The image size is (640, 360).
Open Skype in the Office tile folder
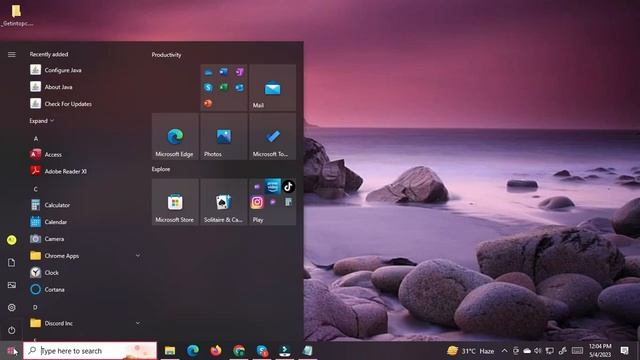(x=208, y=87)
